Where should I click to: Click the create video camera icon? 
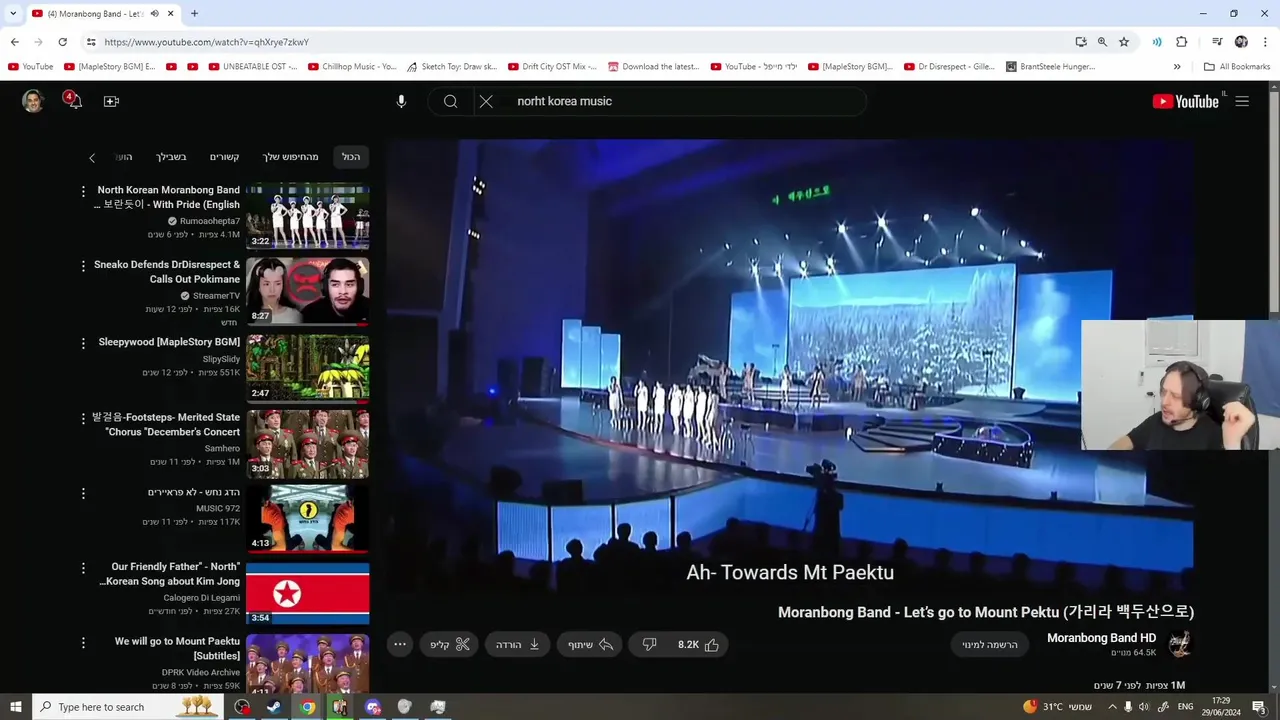click(x=111, y=101)
